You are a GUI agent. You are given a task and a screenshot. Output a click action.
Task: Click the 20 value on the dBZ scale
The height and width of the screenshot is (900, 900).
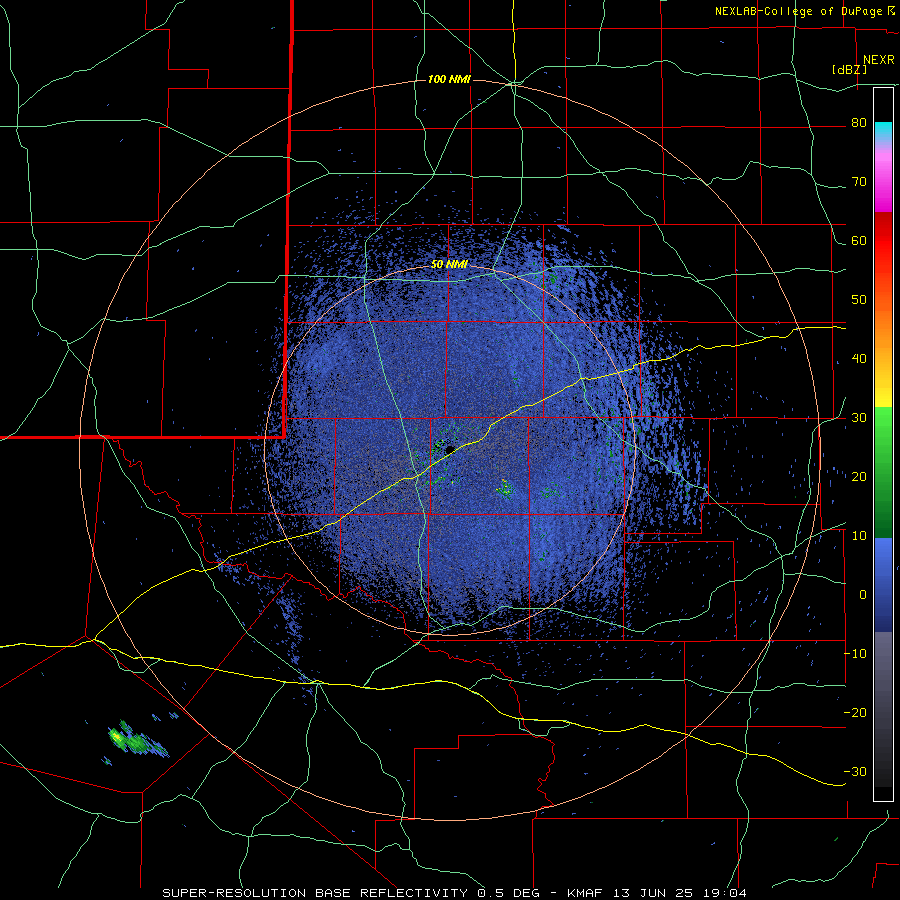859,478
